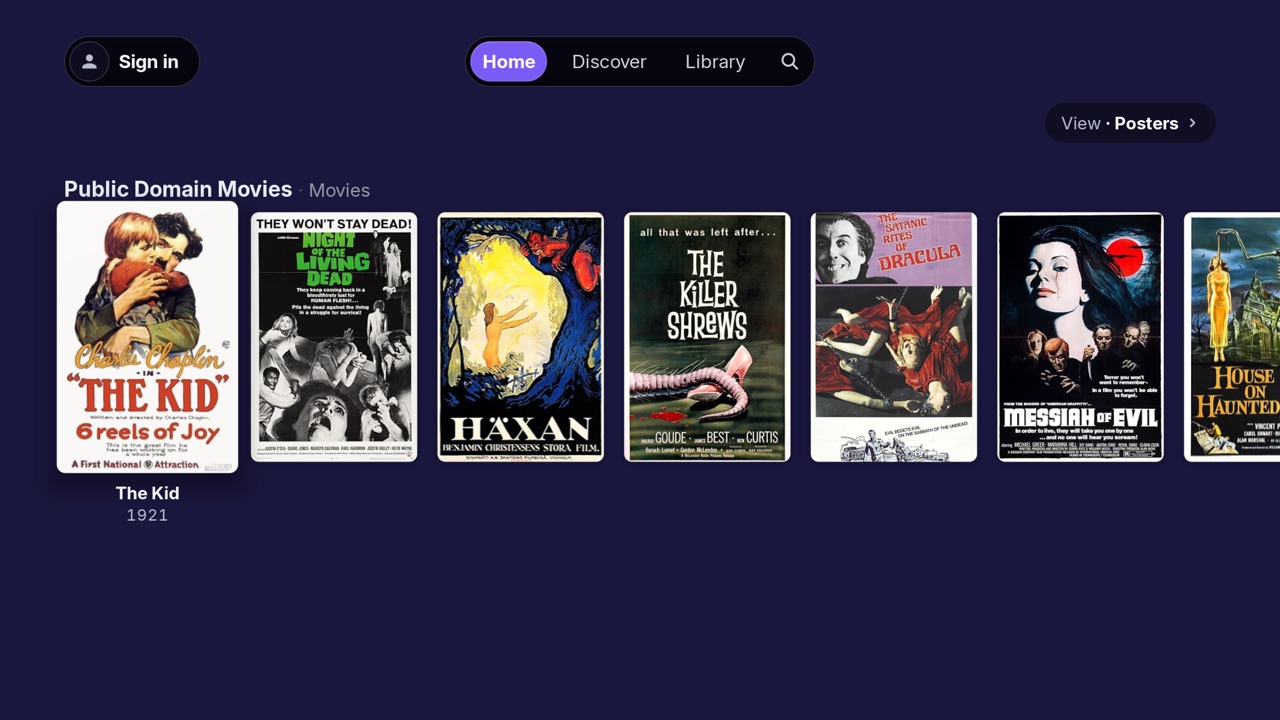Select the Messiah of Evil poster
The height and width of the screenshot is (720, 1280).
coord(1080,337)
